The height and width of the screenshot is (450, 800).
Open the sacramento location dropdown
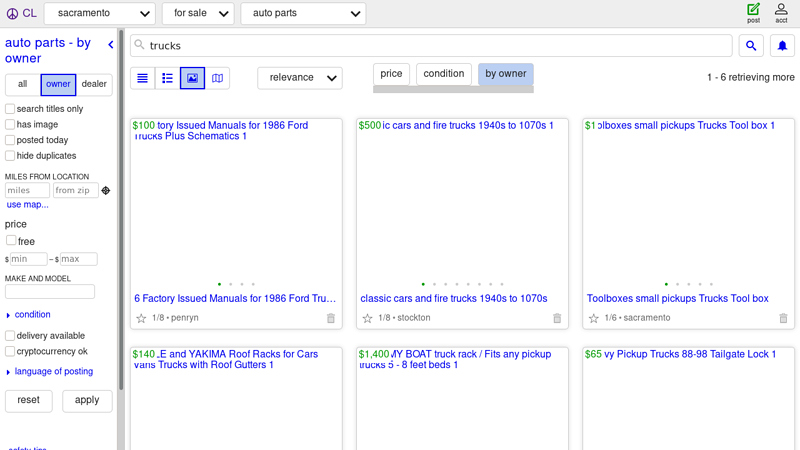click(x=104, y=14)
